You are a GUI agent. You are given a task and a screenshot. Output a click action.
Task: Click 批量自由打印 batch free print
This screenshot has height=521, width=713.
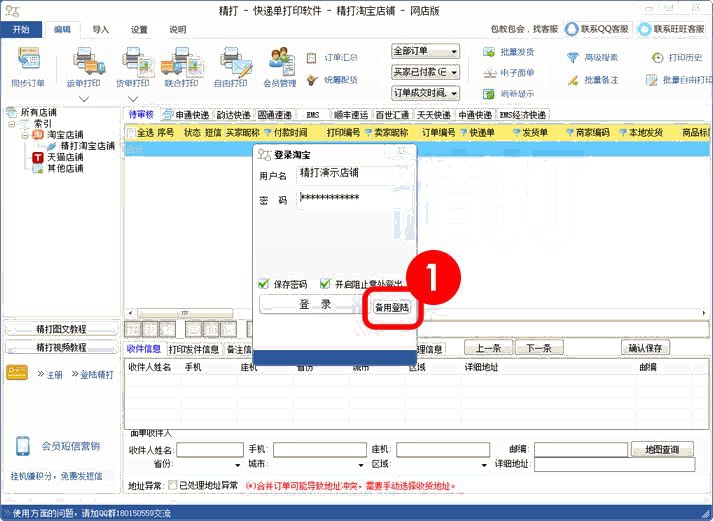tap(679, 80)
